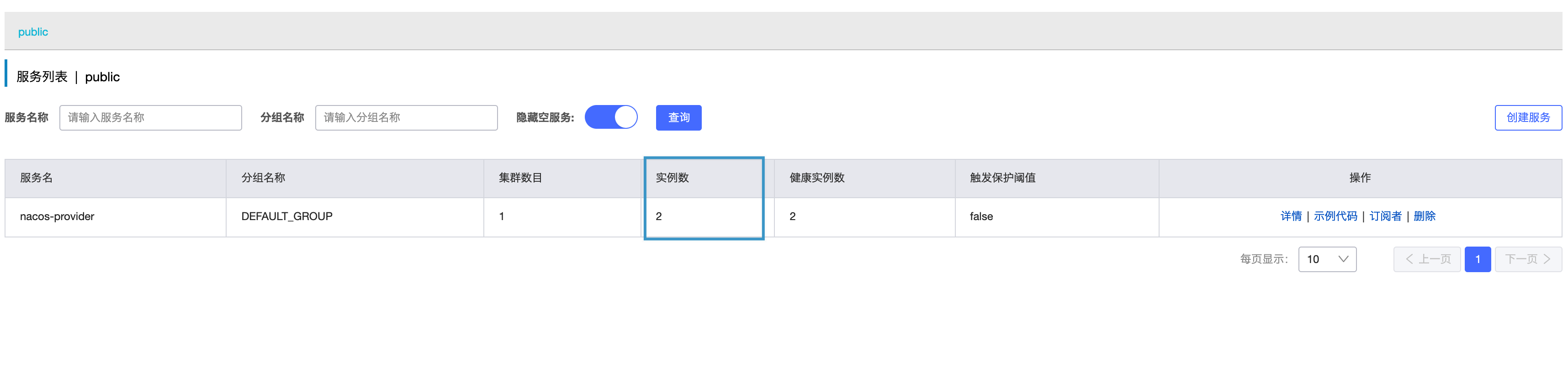Image resolution: width=1568 pixels, height=379 pixels.
Task: Open the 每页显示 page size dropdown
Action: click(1328, 258)
